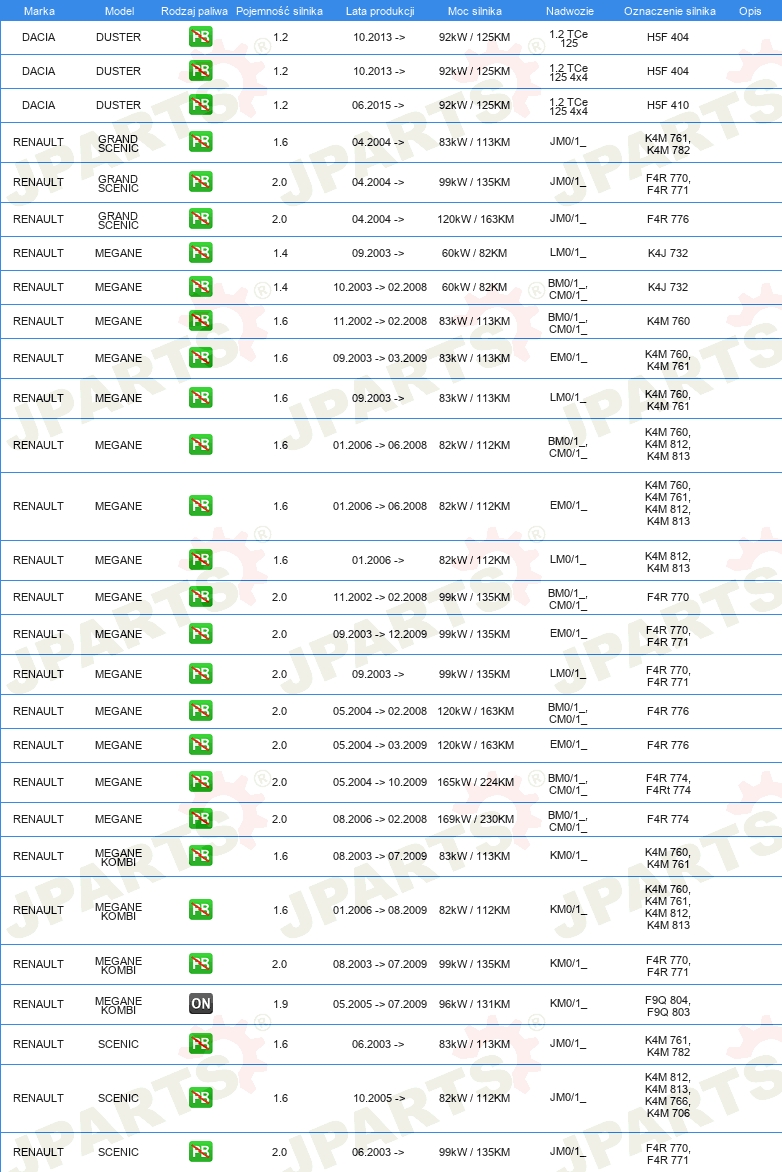The image size is (782, 1172).
Task: Click the Oznaczenie silnika column header
Action: [670, 11]
